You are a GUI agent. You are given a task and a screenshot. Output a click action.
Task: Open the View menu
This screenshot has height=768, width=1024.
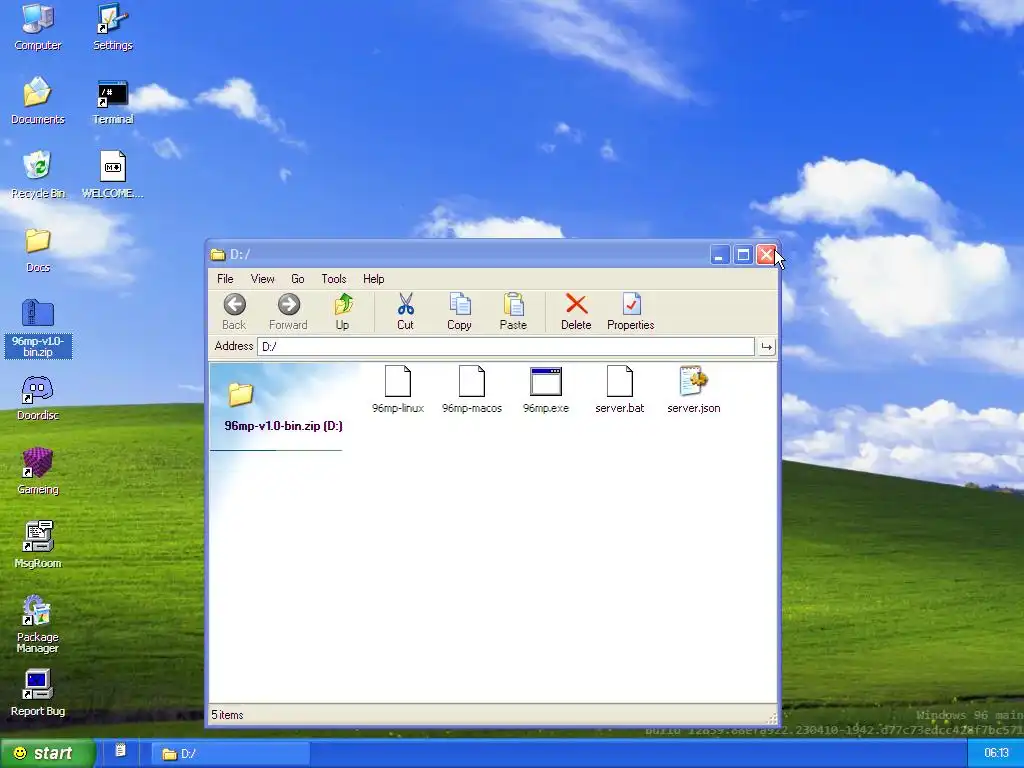point(263,279)
